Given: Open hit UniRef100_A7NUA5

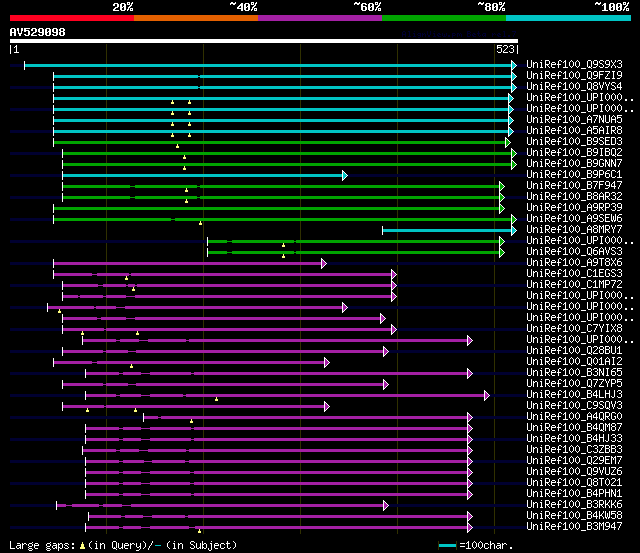Looking at the screenshot, I should click(x=574, y=119).
